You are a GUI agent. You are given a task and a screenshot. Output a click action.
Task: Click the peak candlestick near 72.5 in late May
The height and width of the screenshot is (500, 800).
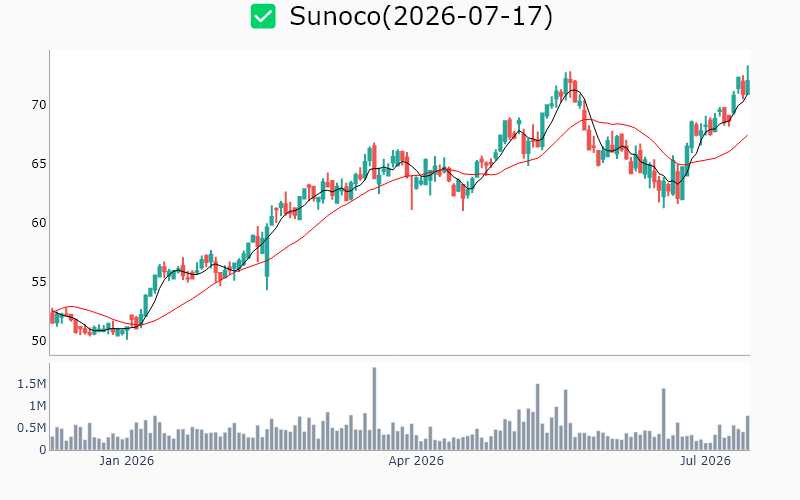coord(570,84)
